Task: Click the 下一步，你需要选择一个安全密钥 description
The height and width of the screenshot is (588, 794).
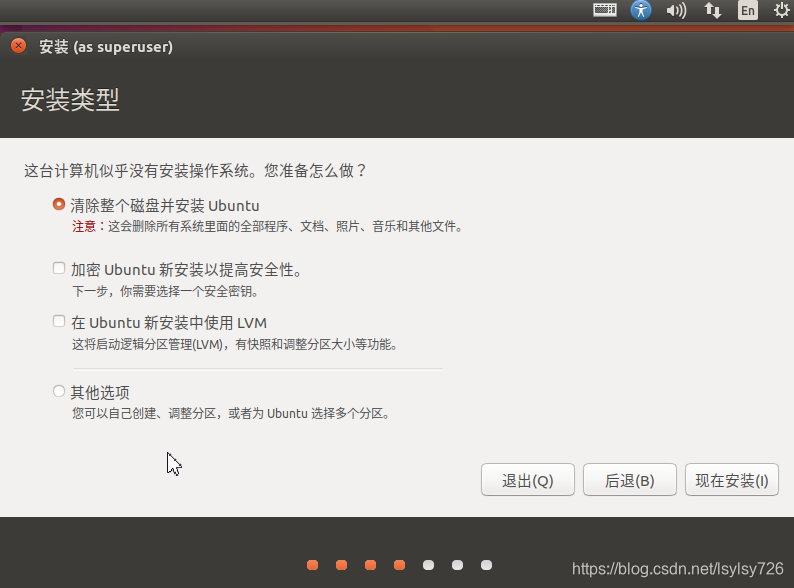Action: [x=166, y=291]
